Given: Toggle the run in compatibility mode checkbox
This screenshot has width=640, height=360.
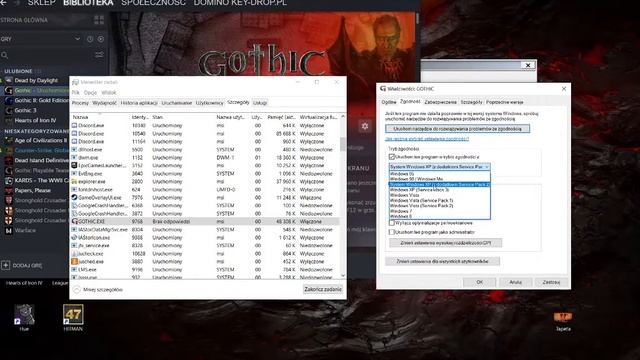Looking at the screenshot, I should point(392,157).
